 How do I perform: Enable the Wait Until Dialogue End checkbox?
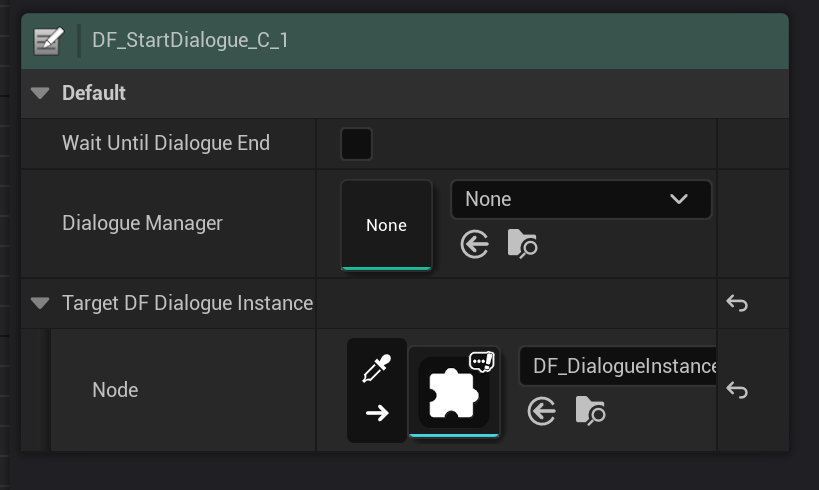tap(356, 143)
